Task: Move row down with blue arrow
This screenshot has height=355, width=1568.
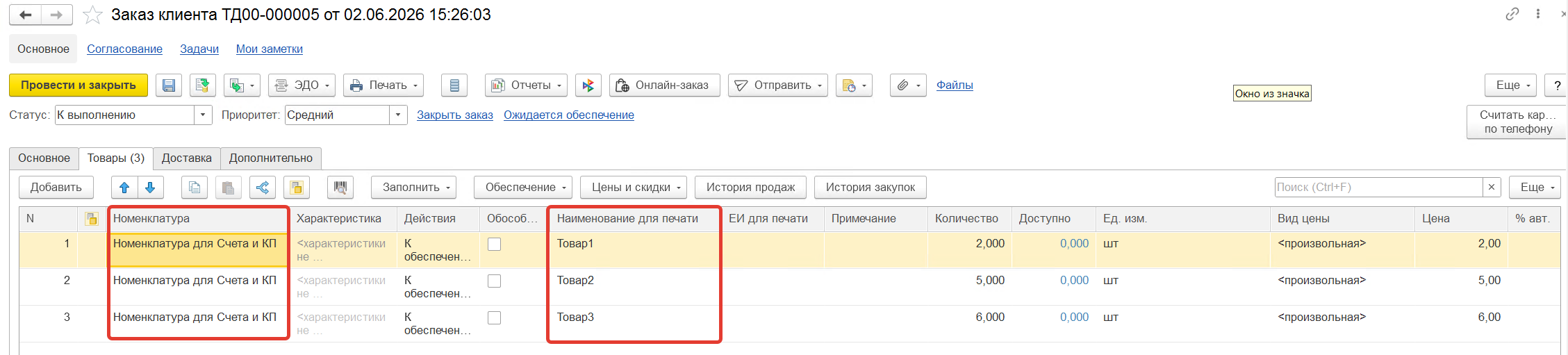Action: point(150,188)
